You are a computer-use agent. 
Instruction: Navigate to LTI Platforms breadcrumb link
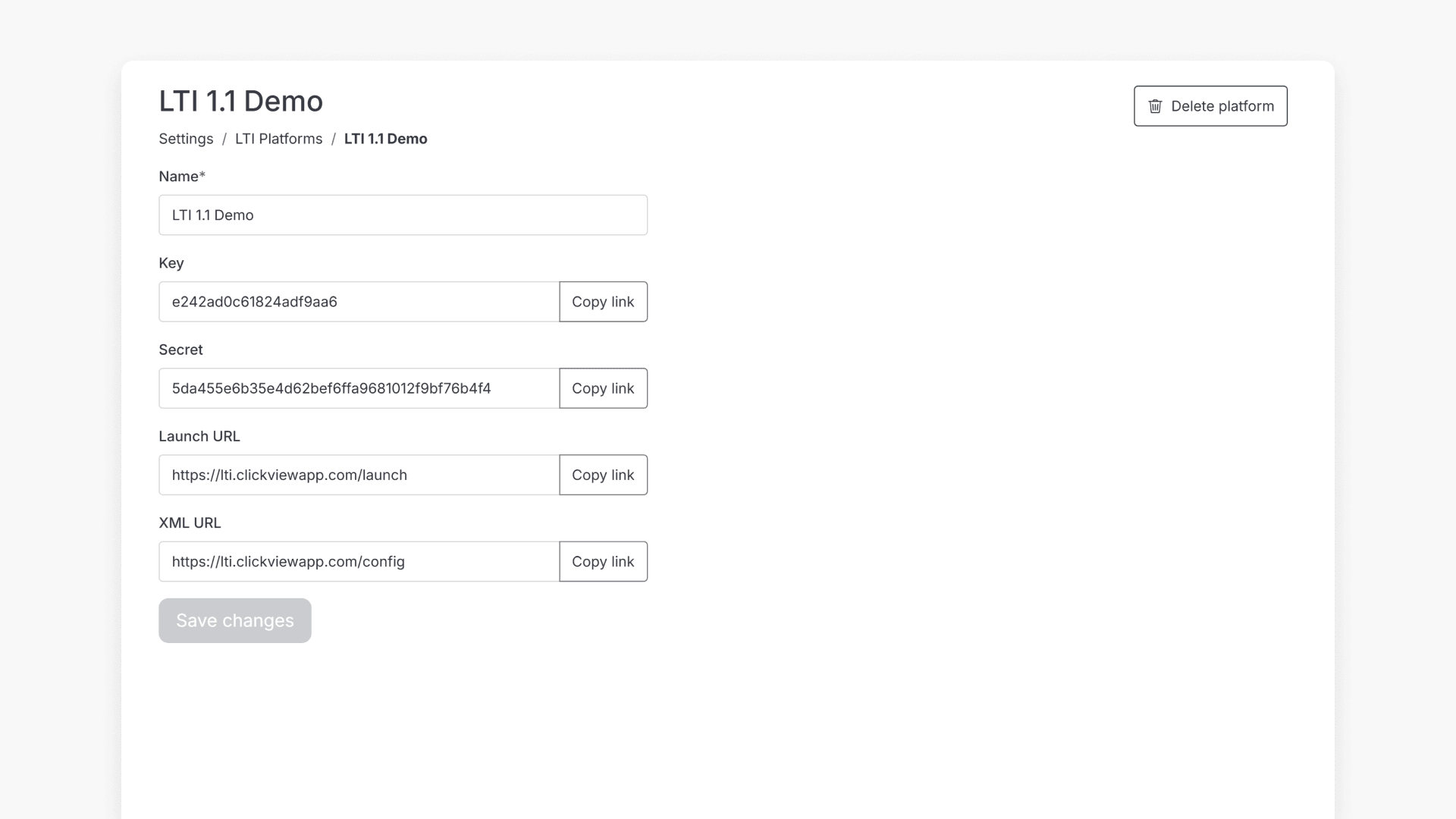pyautogui.click(x=278, y=139)
